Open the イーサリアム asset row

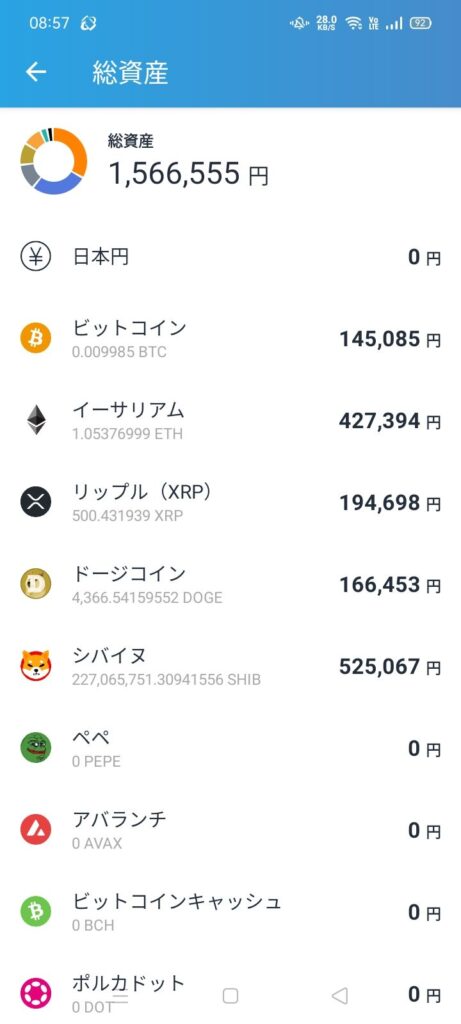(230, 421)
